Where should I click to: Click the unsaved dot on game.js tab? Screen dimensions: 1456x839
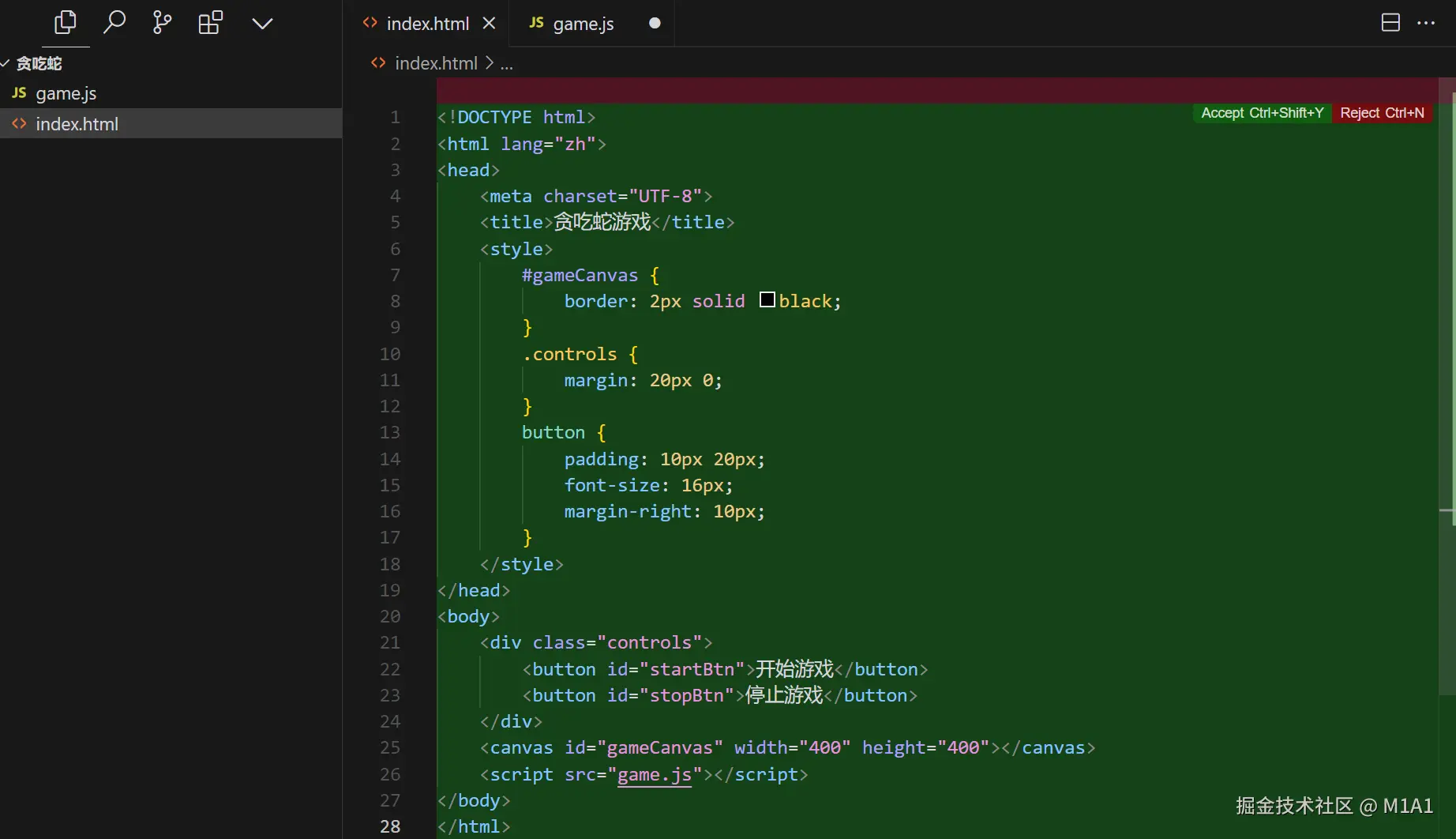[x=655, y=24]
